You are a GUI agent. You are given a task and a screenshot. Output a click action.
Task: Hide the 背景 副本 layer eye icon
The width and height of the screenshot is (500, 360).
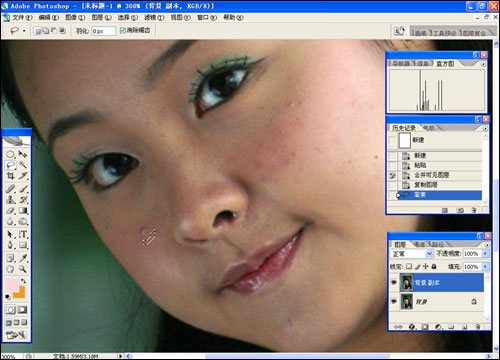(394, 283)
